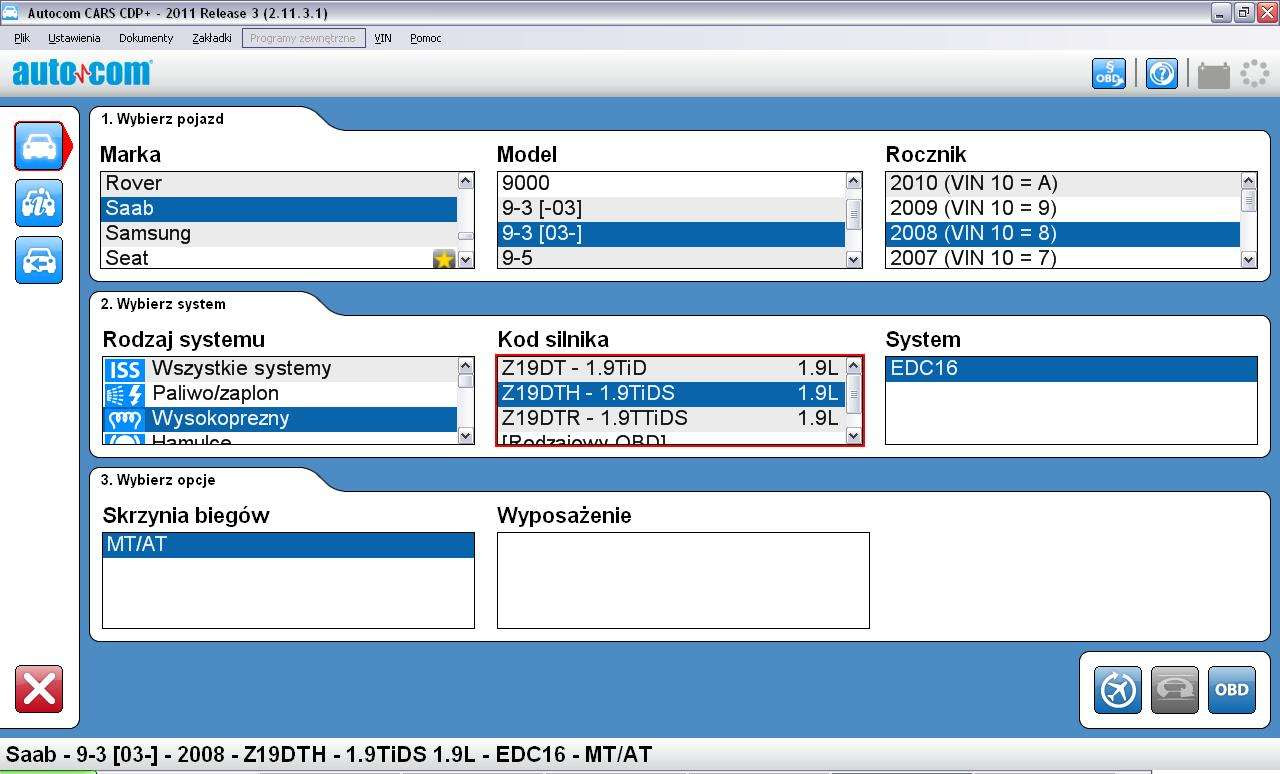Open the VIN menu
The image size is (1280, 774).
click(x=383, y=38)
